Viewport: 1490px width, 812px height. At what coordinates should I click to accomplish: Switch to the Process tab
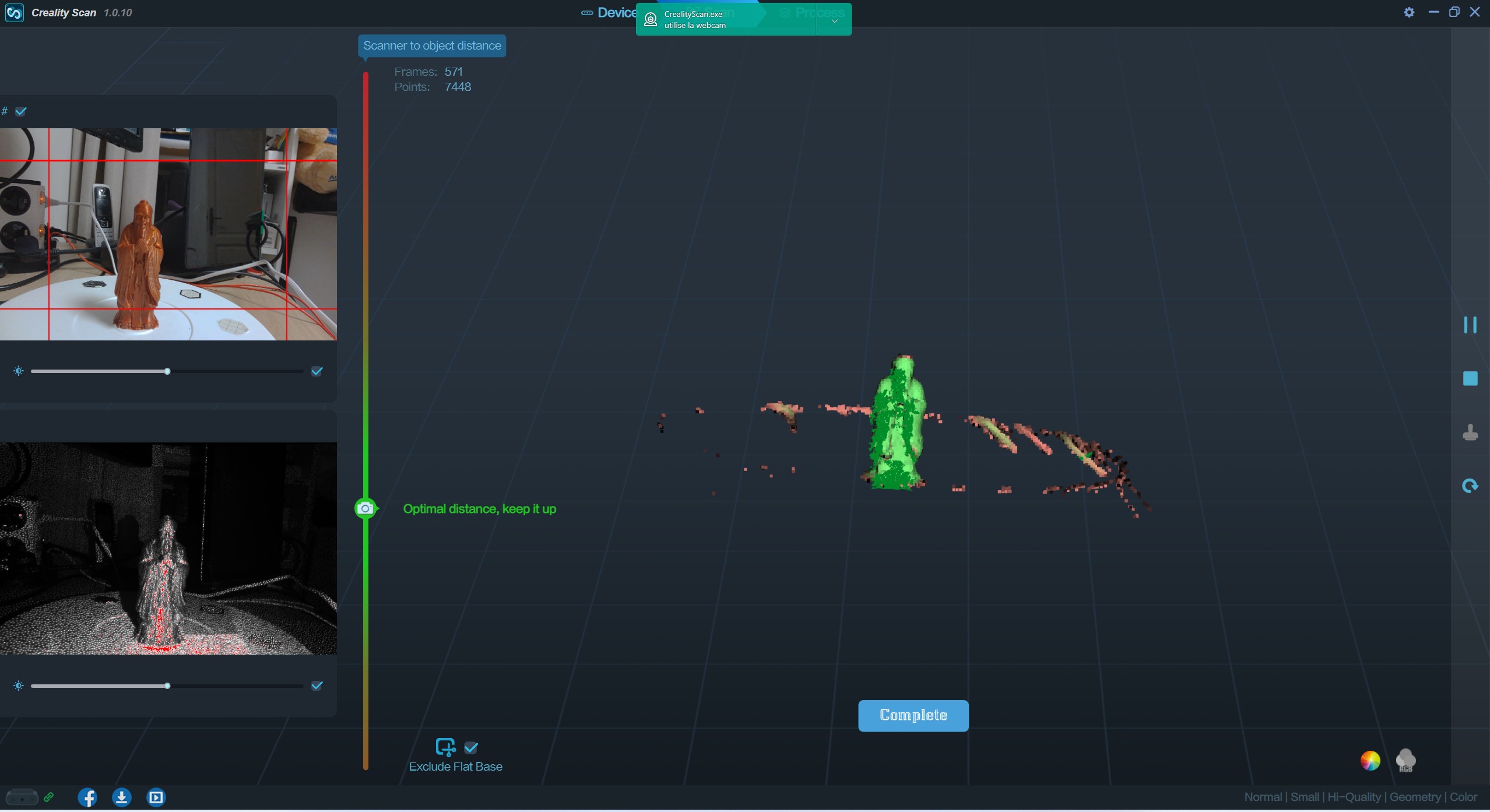pos(813,12)
